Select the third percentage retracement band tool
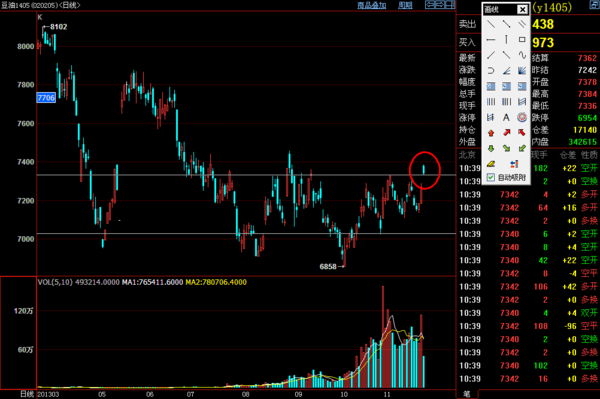Screen dimensions: 600x399 tap(522, 86)
